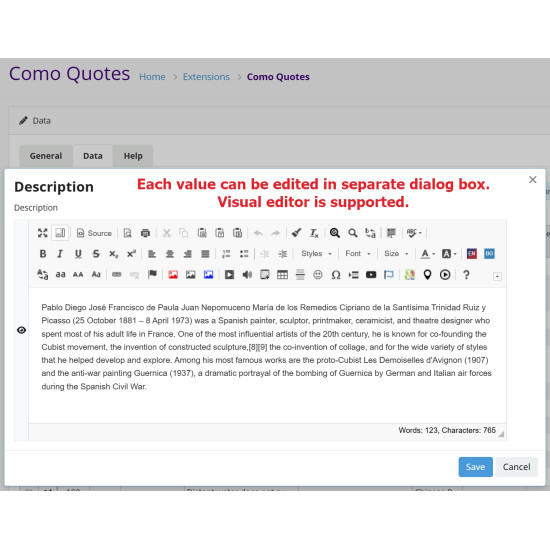Toggle subscript formatting
Image resolution: width=550 pixels, height=550 pixels.
coord(114,254)
